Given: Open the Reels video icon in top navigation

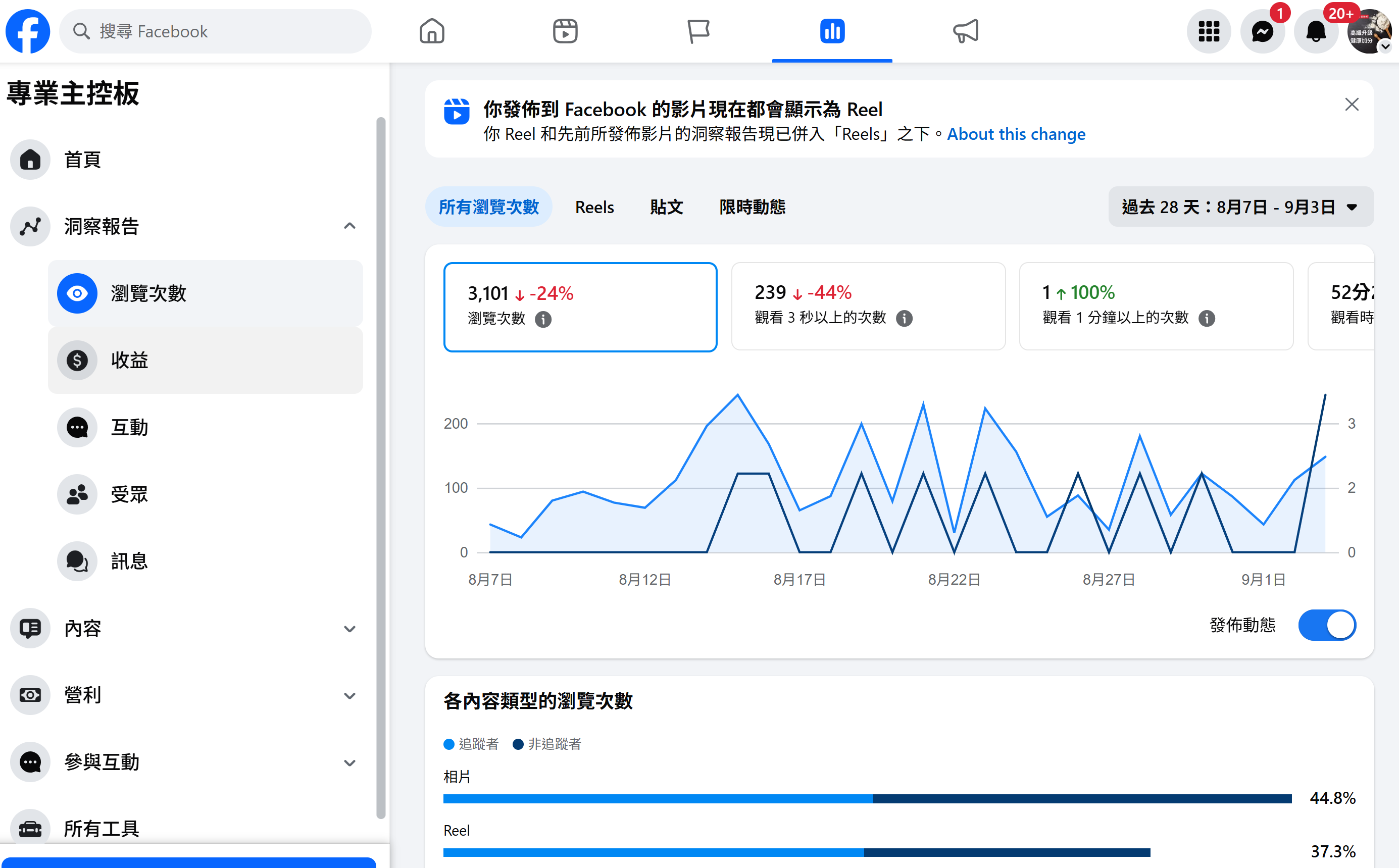Looking at the screenshot, I should [565, 31].
